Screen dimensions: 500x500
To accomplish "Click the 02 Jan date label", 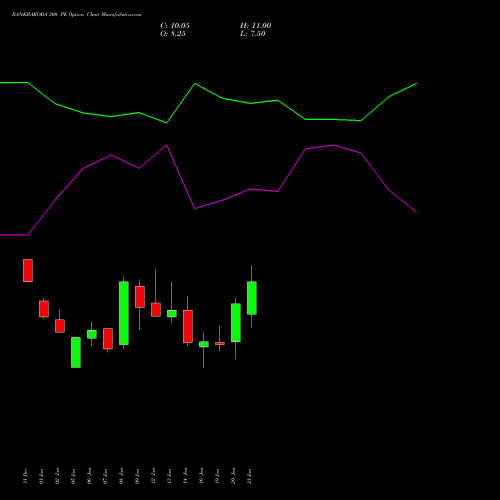I will 58,476.
